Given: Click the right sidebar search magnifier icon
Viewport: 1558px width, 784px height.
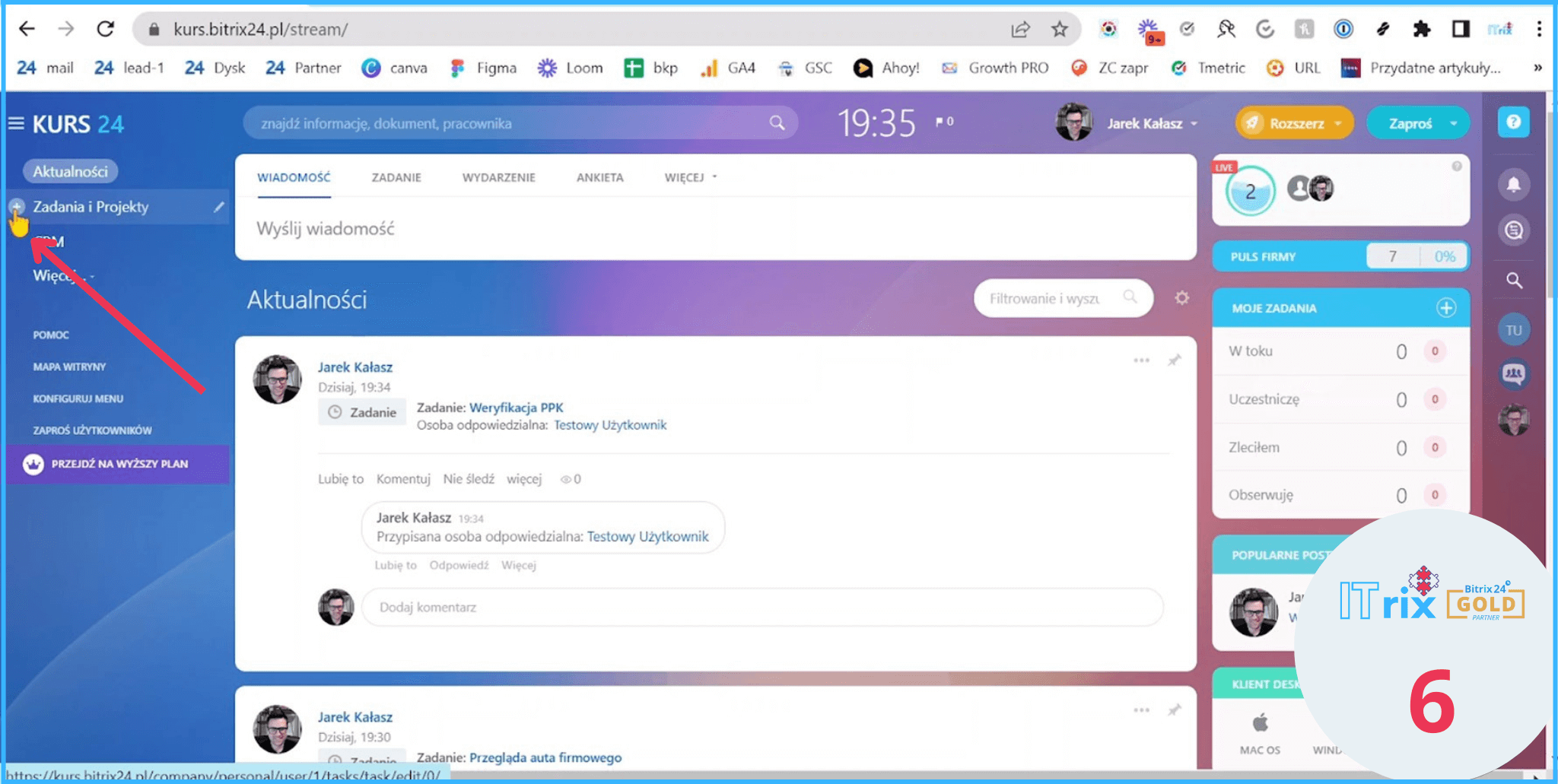Looking at the screenshot, I should click(x=1514, y=281).
